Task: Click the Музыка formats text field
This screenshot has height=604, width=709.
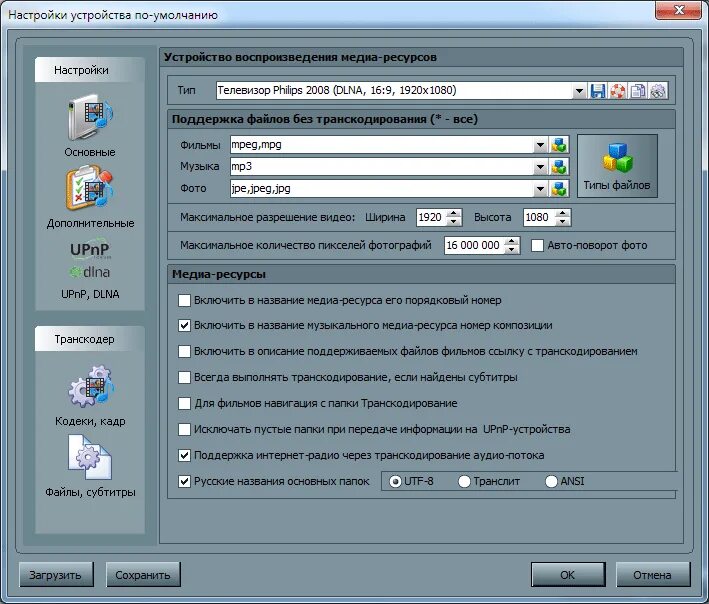Action: click(x=382, y=167)
